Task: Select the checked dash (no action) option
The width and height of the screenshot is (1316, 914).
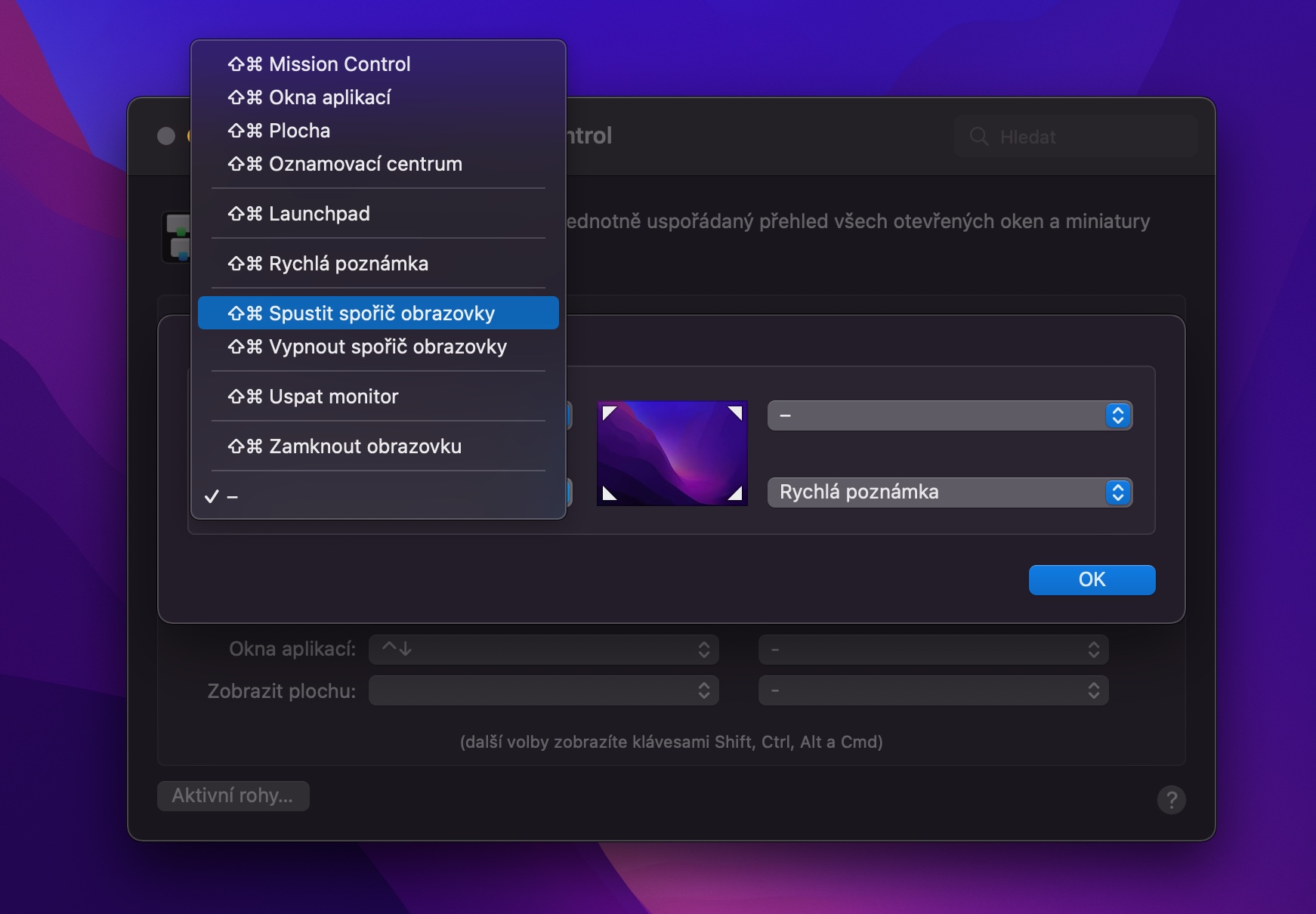Action: coord(378,496)
